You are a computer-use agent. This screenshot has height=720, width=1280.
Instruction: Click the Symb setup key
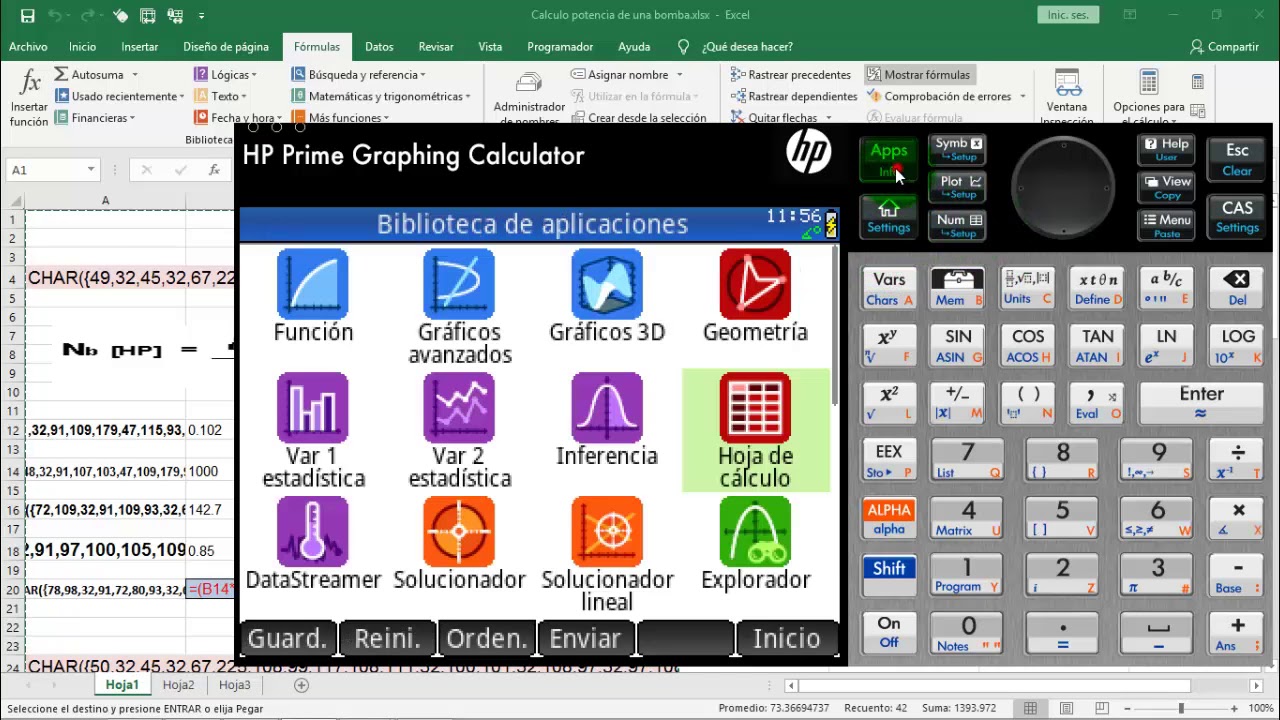(x=957, y=150)
